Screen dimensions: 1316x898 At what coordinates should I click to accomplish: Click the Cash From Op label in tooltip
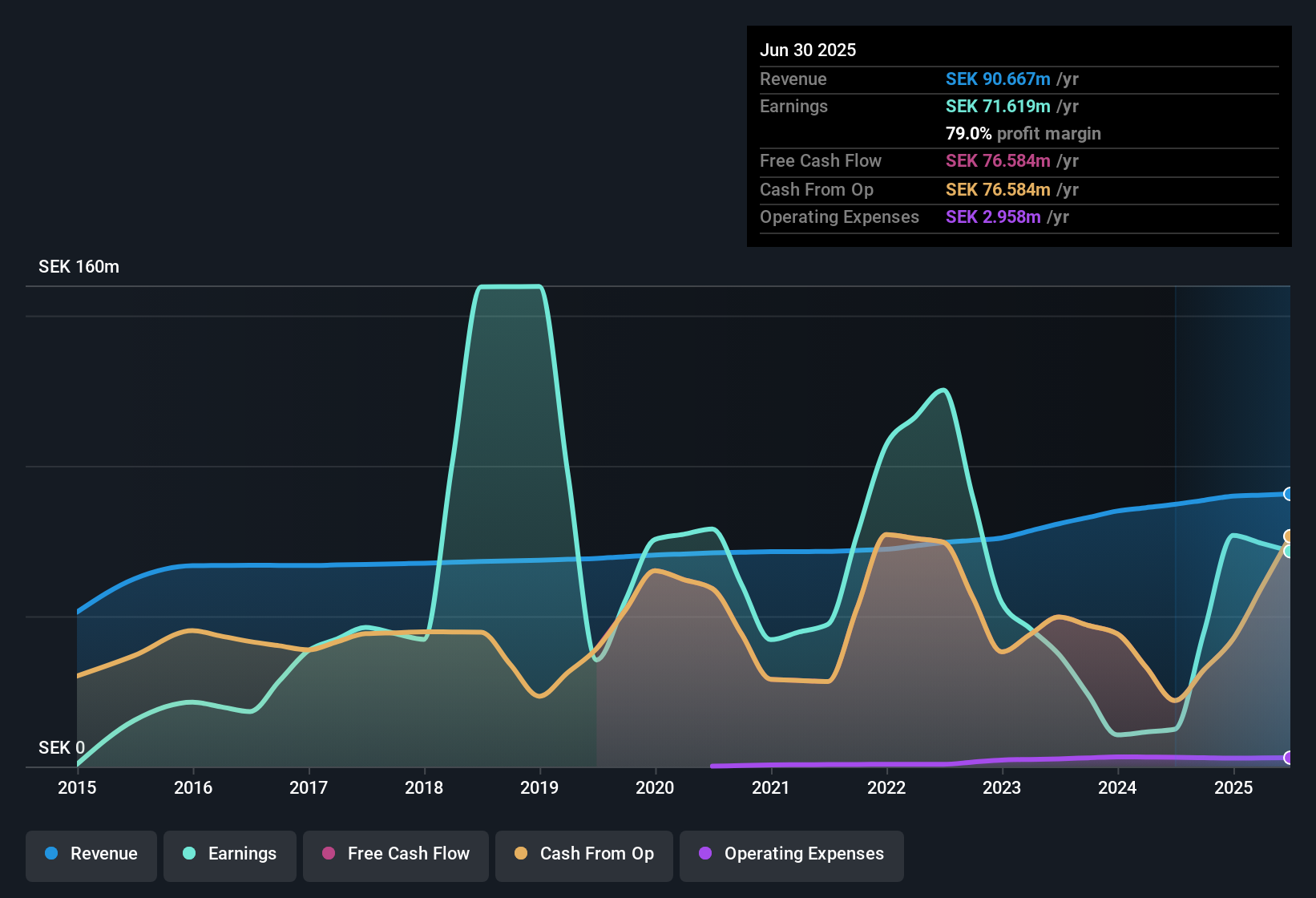[817, 189]
